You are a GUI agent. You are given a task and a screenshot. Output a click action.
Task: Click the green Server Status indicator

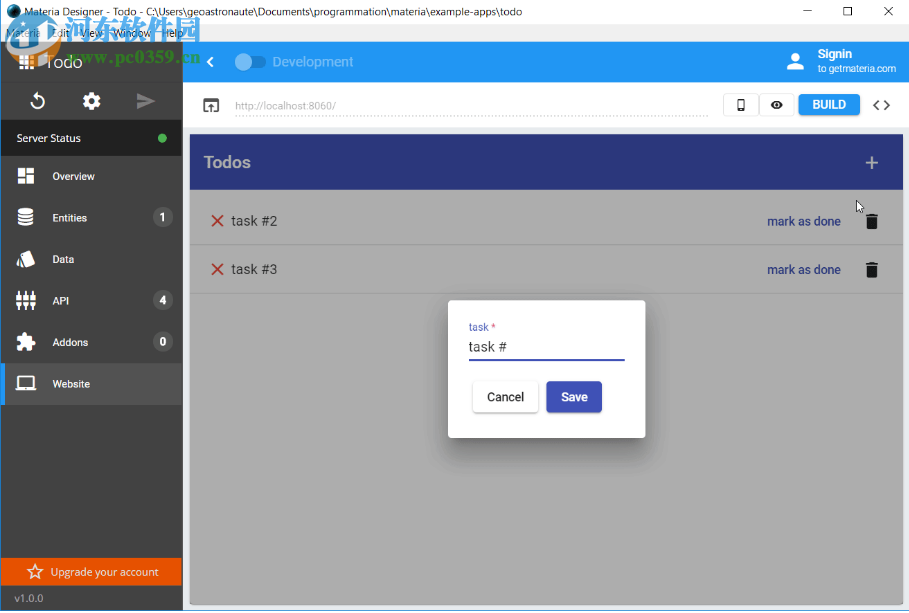coord(162,138)
